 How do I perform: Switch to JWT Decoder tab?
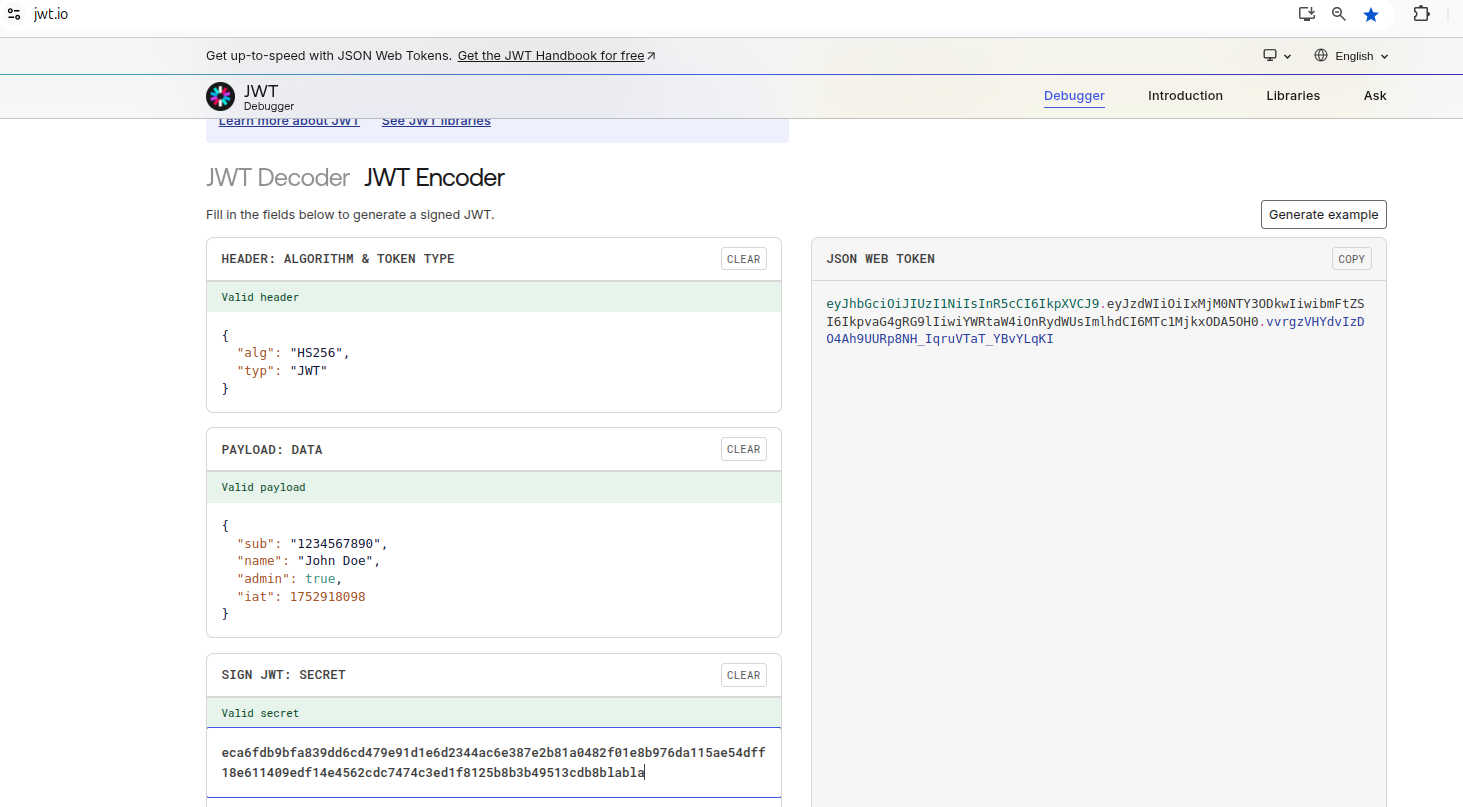pyautogui.click(x=278, y=178)
